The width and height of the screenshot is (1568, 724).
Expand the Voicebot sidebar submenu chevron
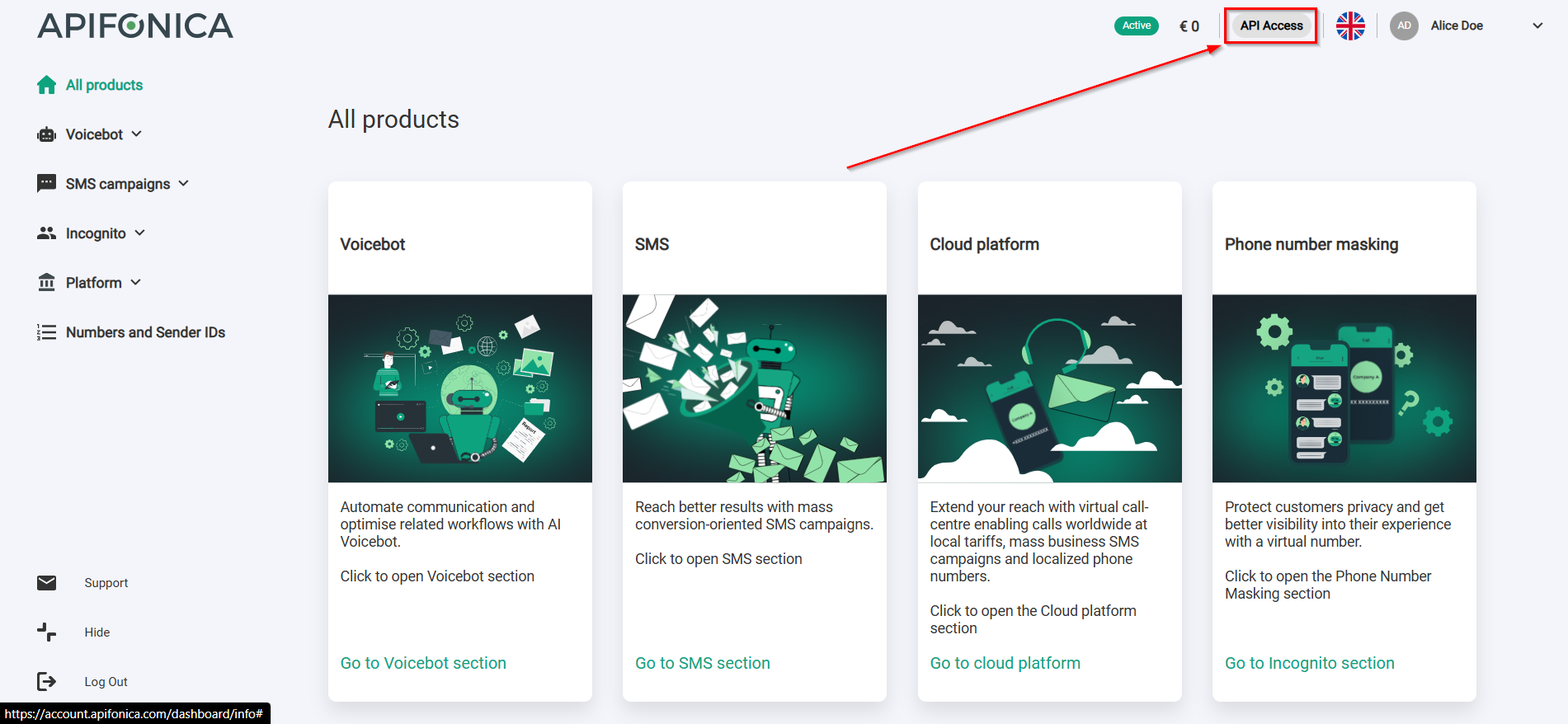pyautogui.click(x=137, y=134)
